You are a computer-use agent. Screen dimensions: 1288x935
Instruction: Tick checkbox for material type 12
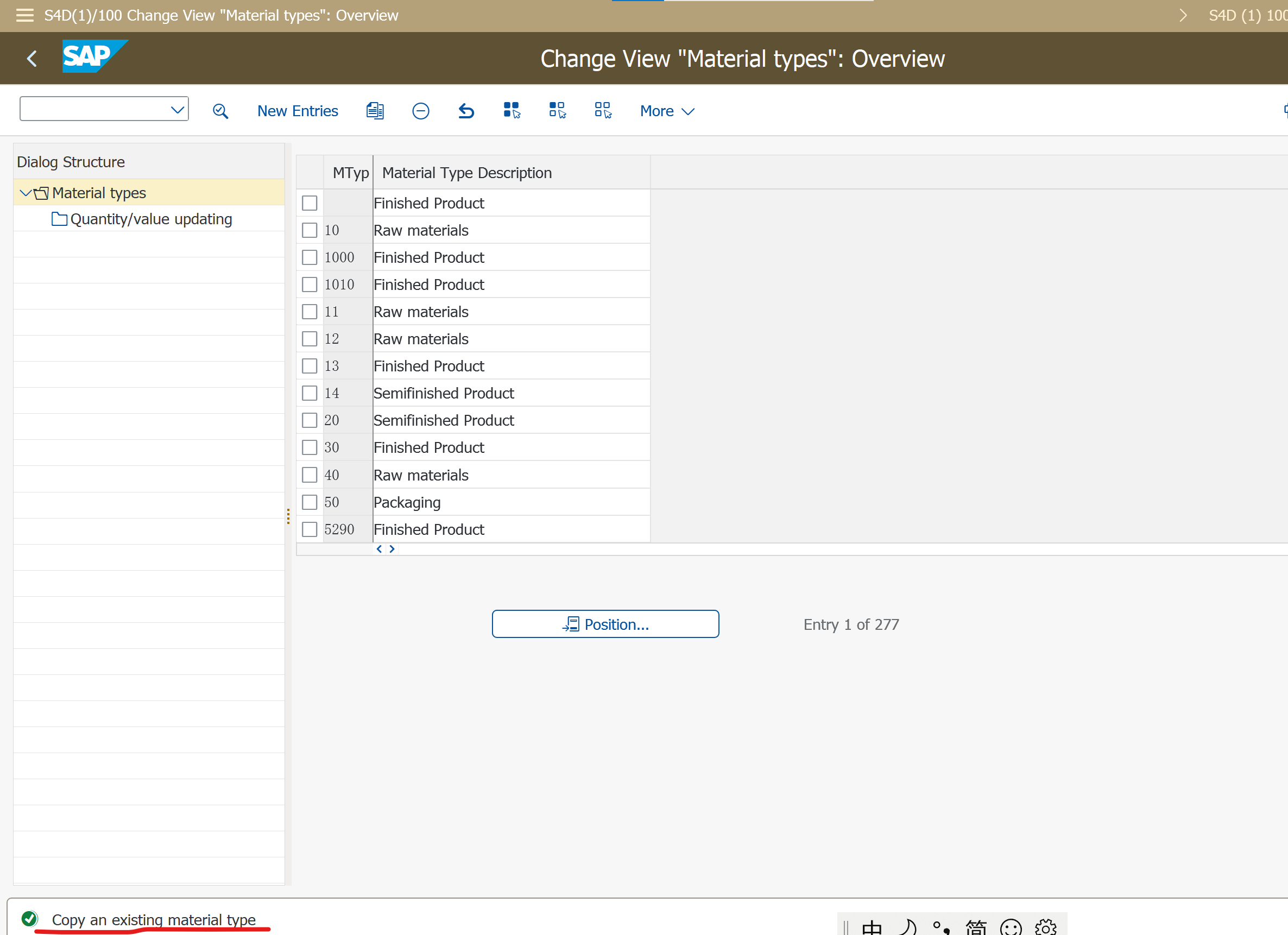310,339
